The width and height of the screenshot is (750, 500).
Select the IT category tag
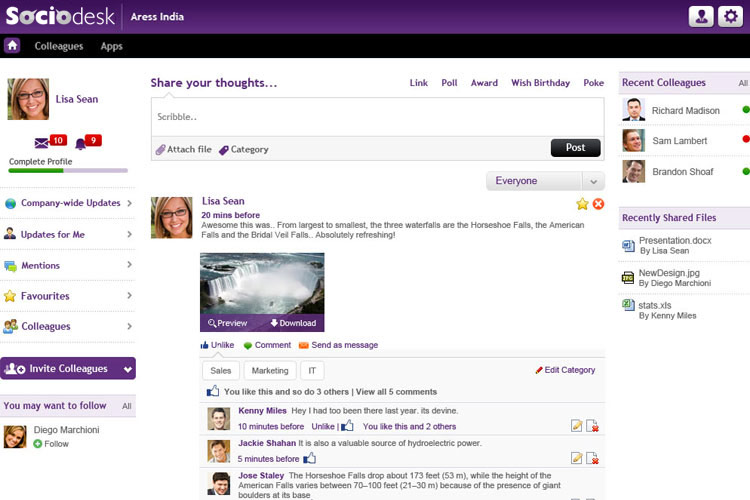pyautogui.click(x=312, y=370)
